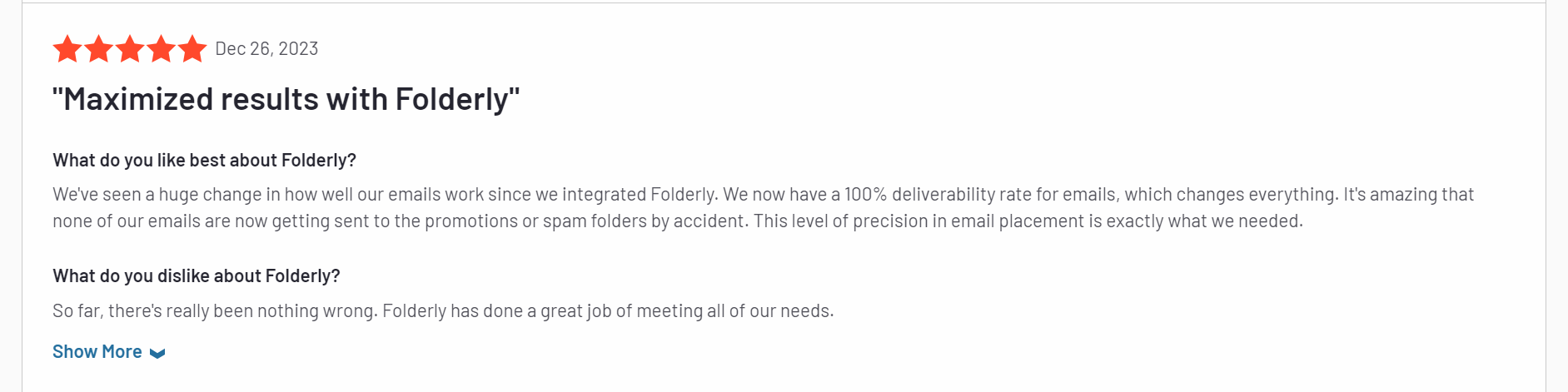This screenshot has width=1568, height=392.
Task: Click the "This level of precision" sentence
Action: pos(1028,221)
